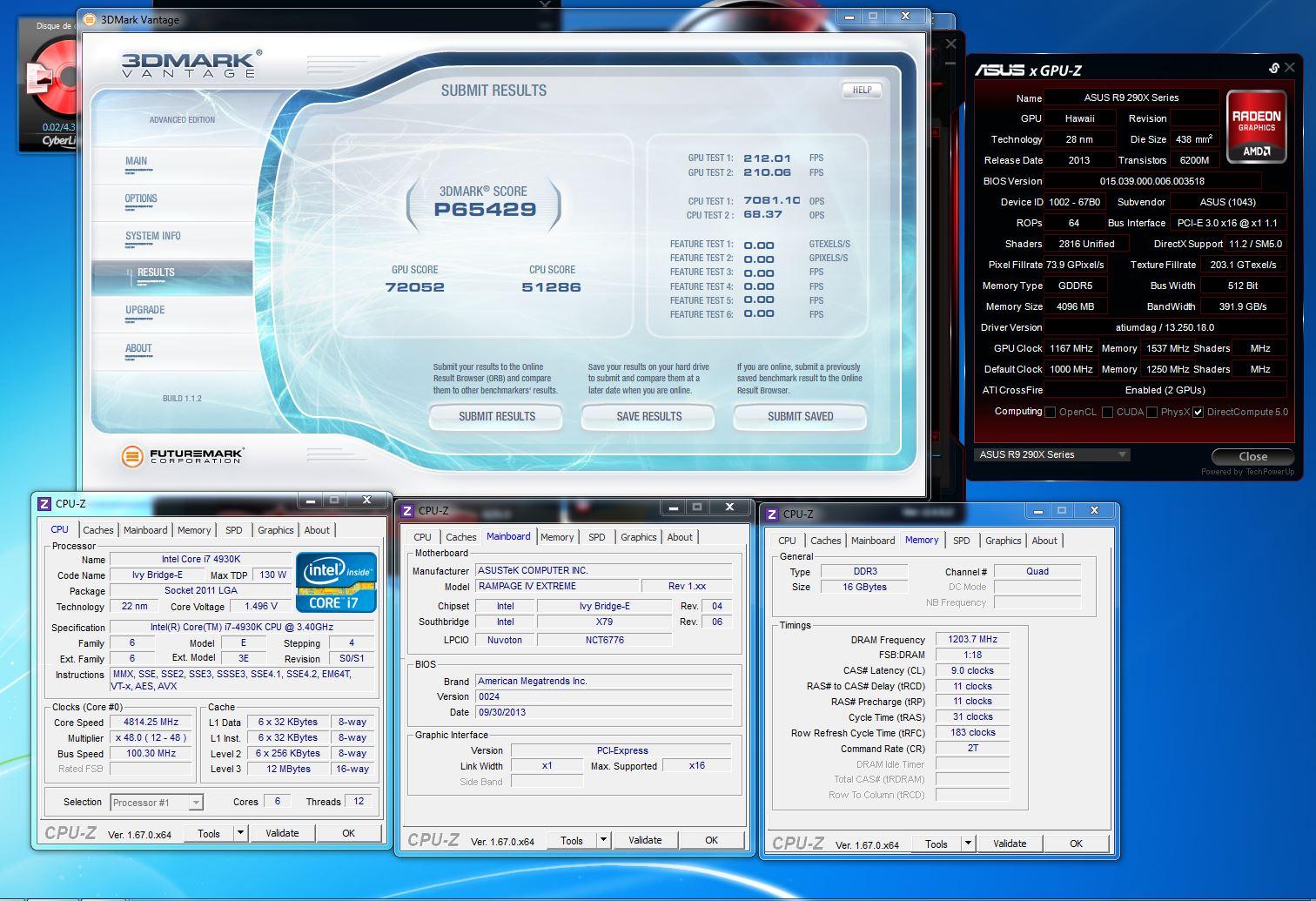Open the Processor #1 selection dropdown
The image size is (1316, 901).
(156, 803)
